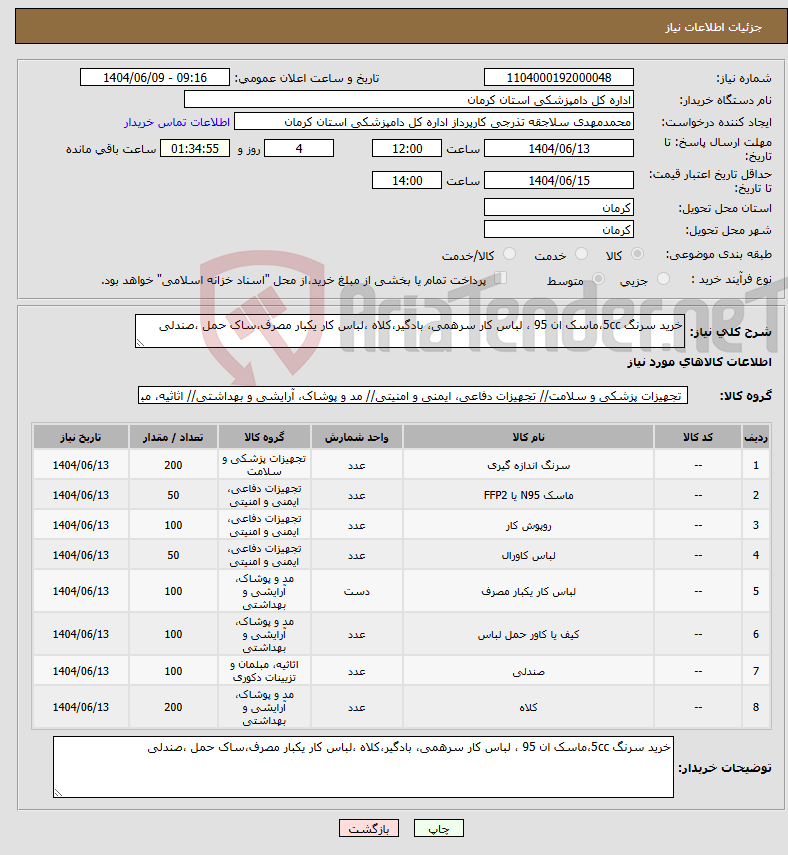
Task: Click the remaining days field showing 4
Action: click(299, 148)
